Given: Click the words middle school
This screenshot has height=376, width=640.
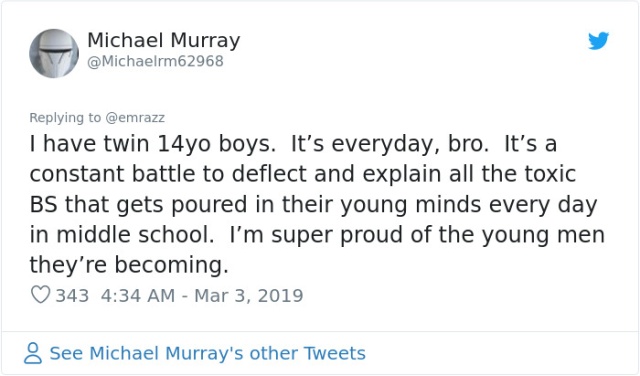Looking at the screenshot, I should [x=135, y=234].
